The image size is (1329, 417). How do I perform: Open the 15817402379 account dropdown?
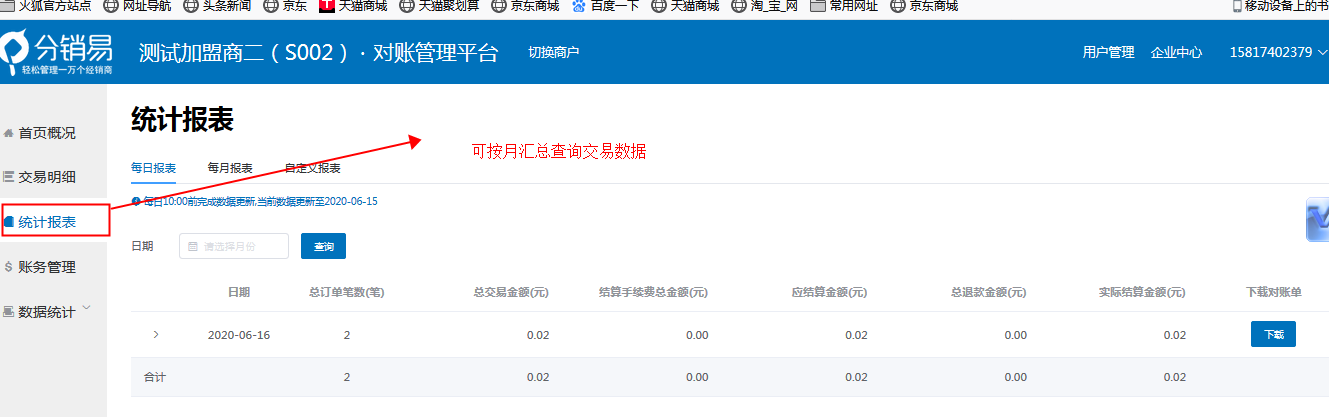pos(1277,52)
